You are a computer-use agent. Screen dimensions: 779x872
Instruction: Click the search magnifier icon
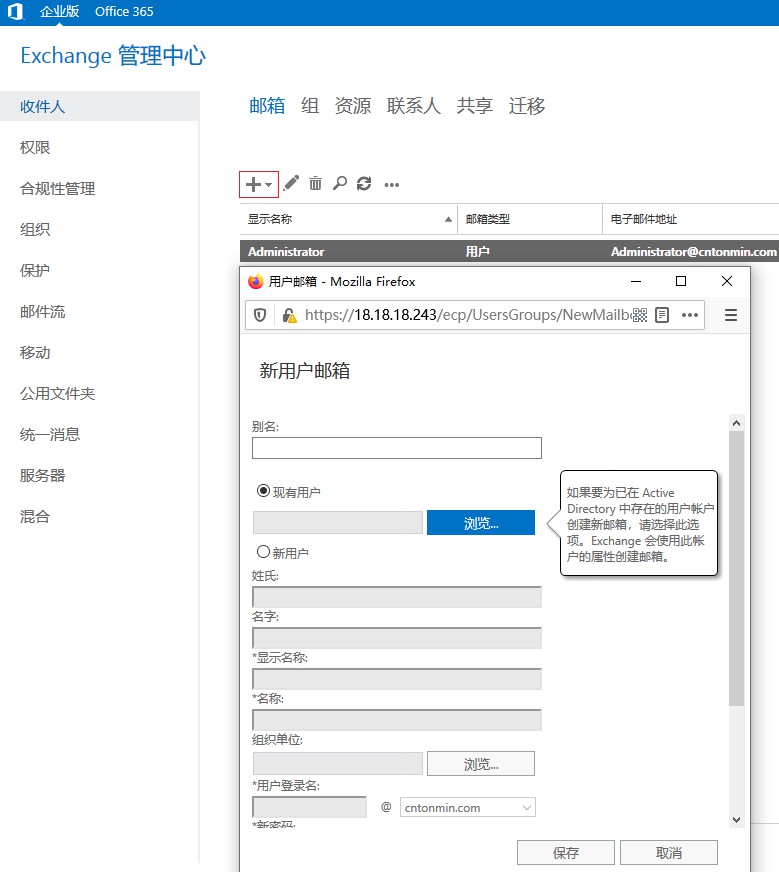340,183
